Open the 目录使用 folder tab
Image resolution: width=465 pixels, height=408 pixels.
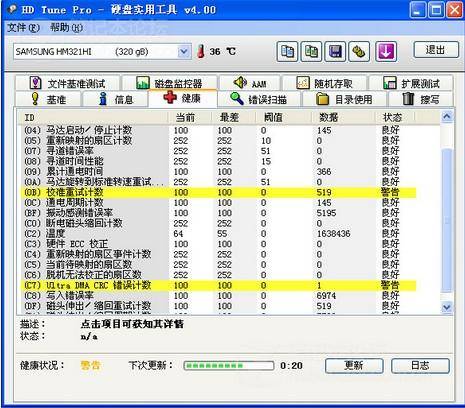click(344, 99)
